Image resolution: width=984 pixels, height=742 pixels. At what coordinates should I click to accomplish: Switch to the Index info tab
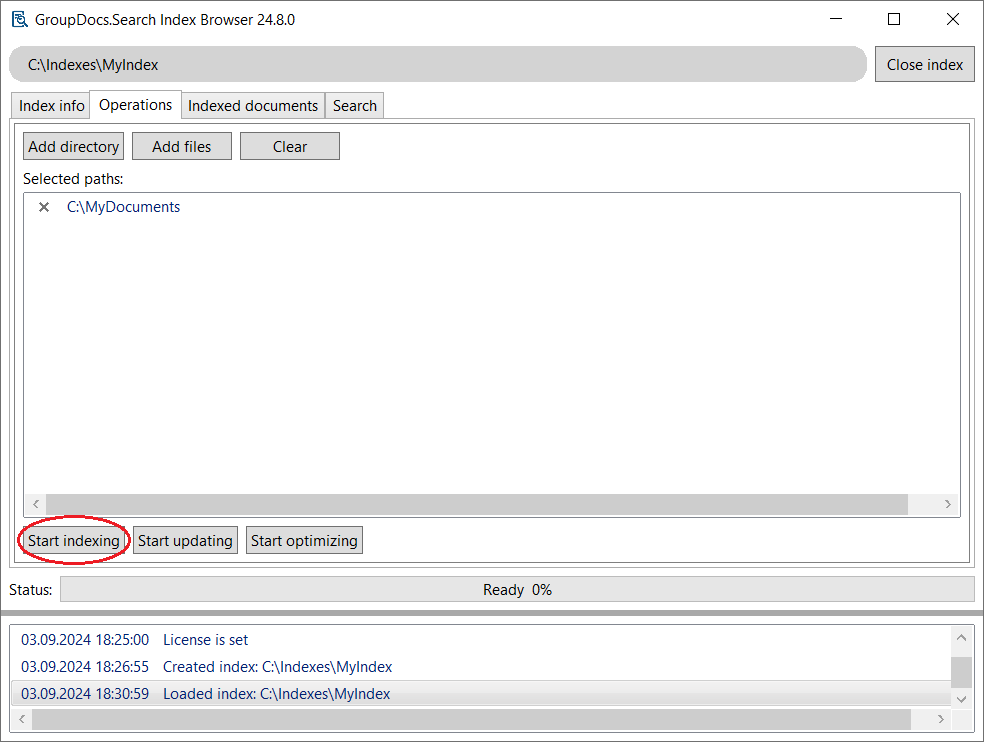[x=50, y=105]
